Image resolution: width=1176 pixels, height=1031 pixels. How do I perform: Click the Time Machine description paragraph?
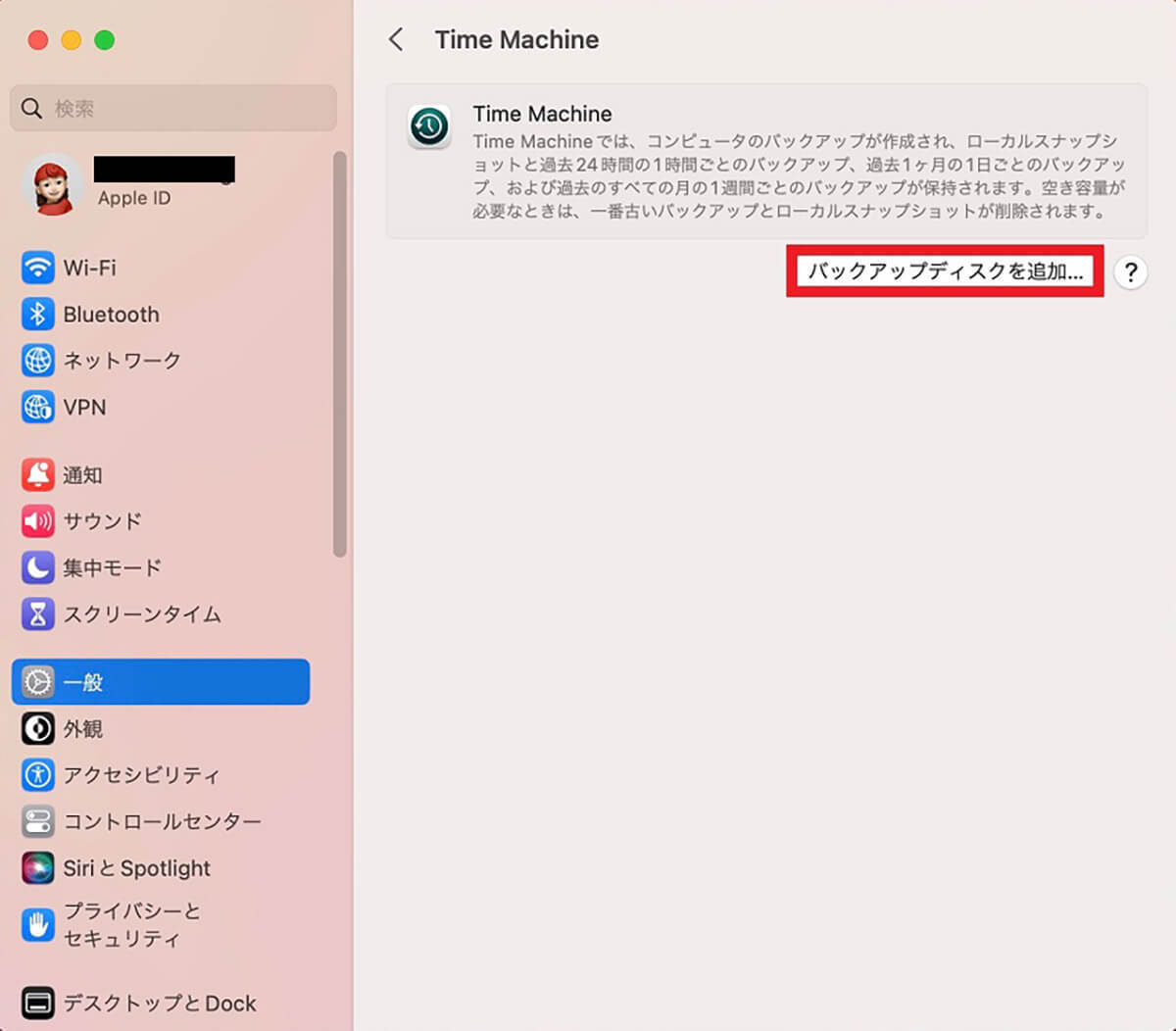click(x=800, y=176)
